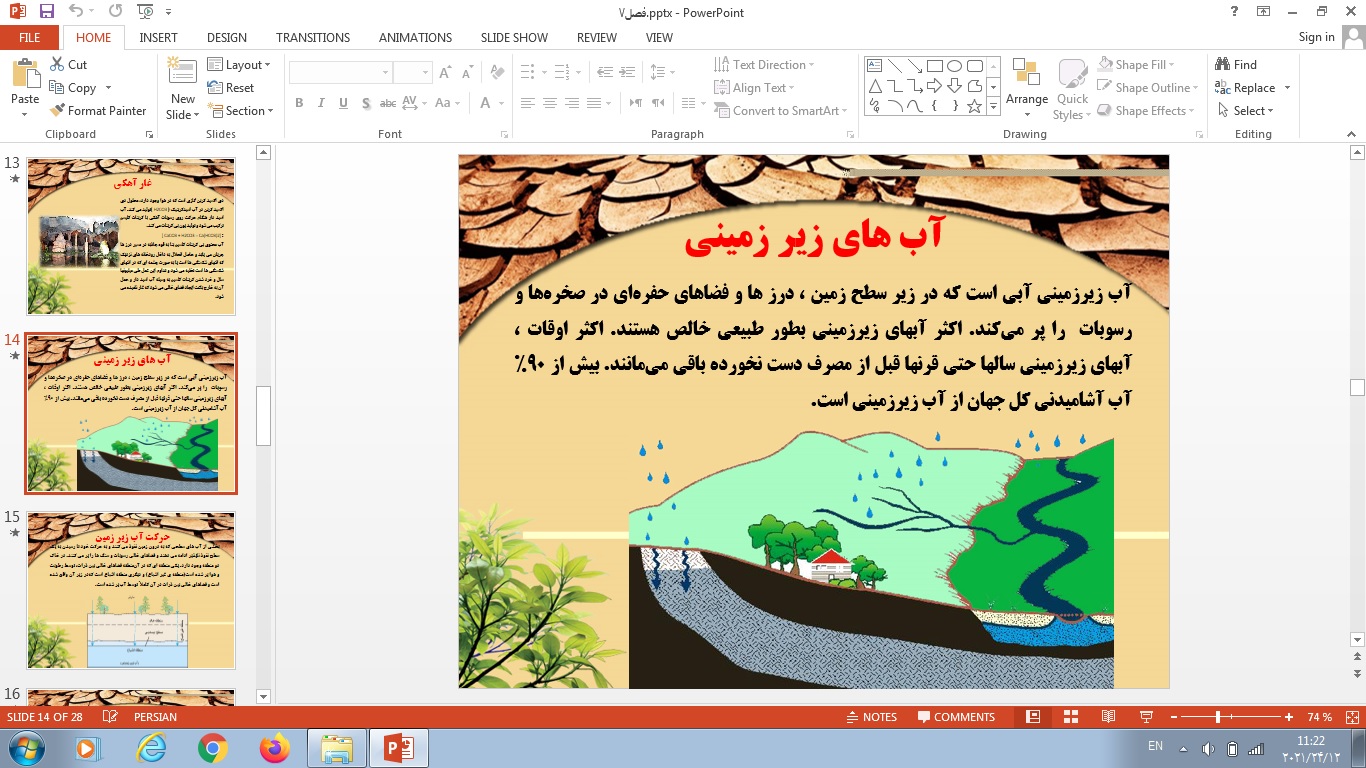This screenshot has height=768, width=1366.
Task: Open Reading View from status bar
Action: tap(1108, 717)
